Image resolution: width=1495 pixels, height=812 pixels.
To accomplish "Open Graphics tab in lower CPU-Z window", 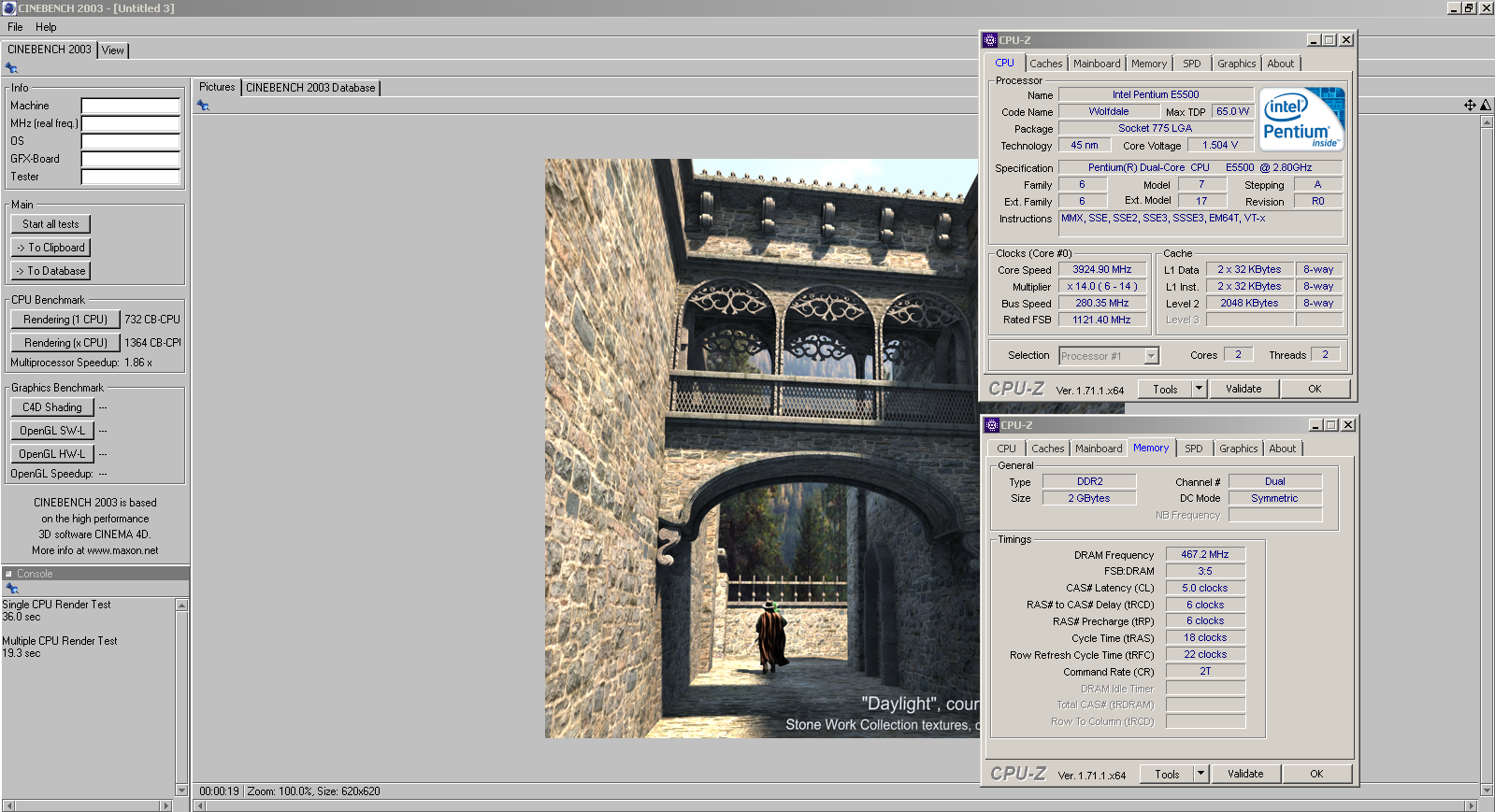I will click(x=1239, y=449).
